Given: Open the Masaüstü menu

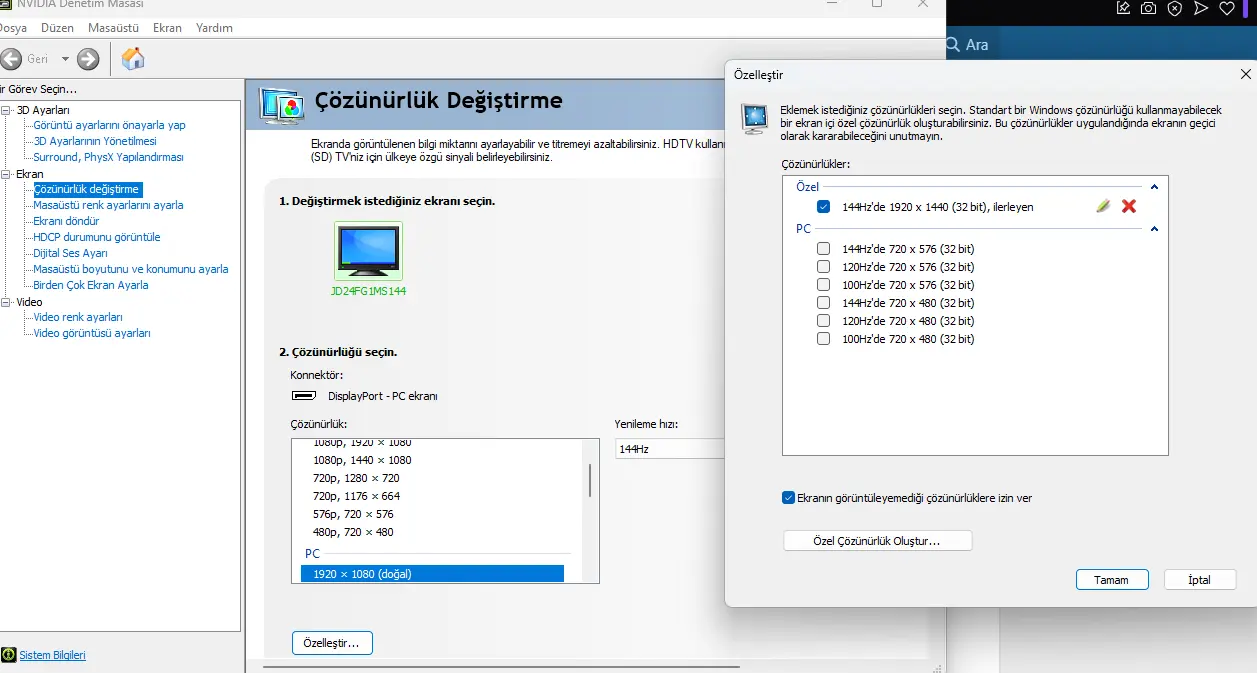Looking at the screenshot, I should coord(113,28).
